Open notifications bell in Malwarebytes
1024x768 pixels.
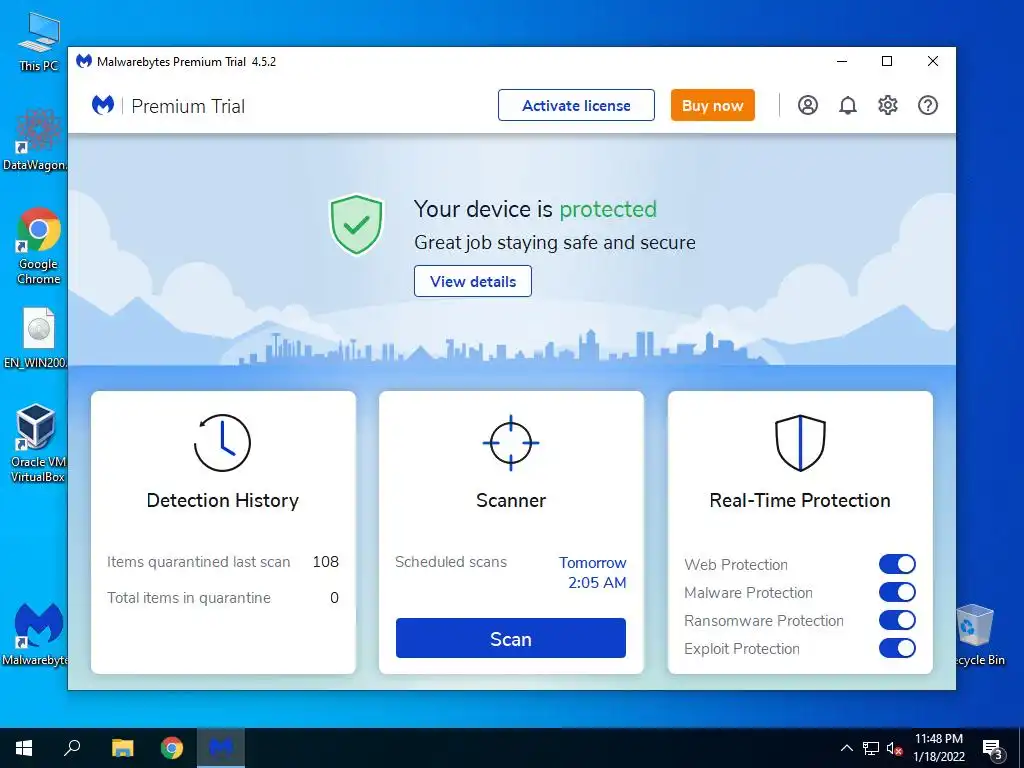(848, 105)
